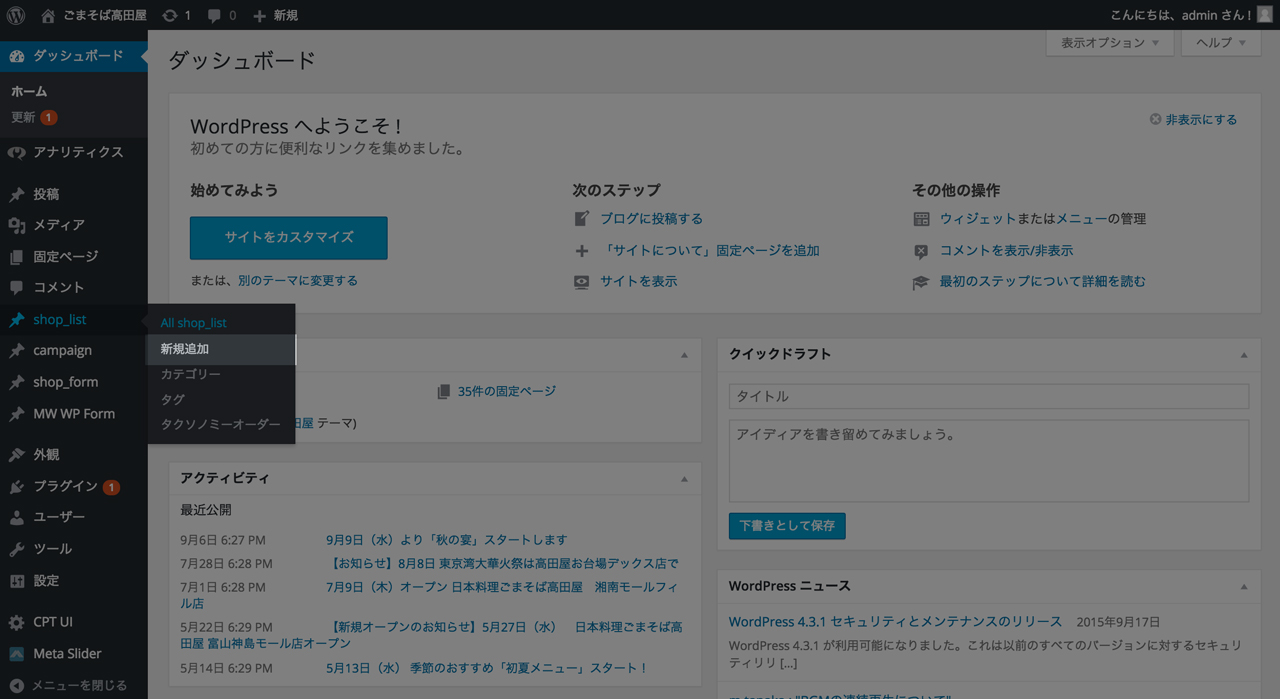Click the shop_list pin icon
The image size is (1280, 699).
[16, 320]
